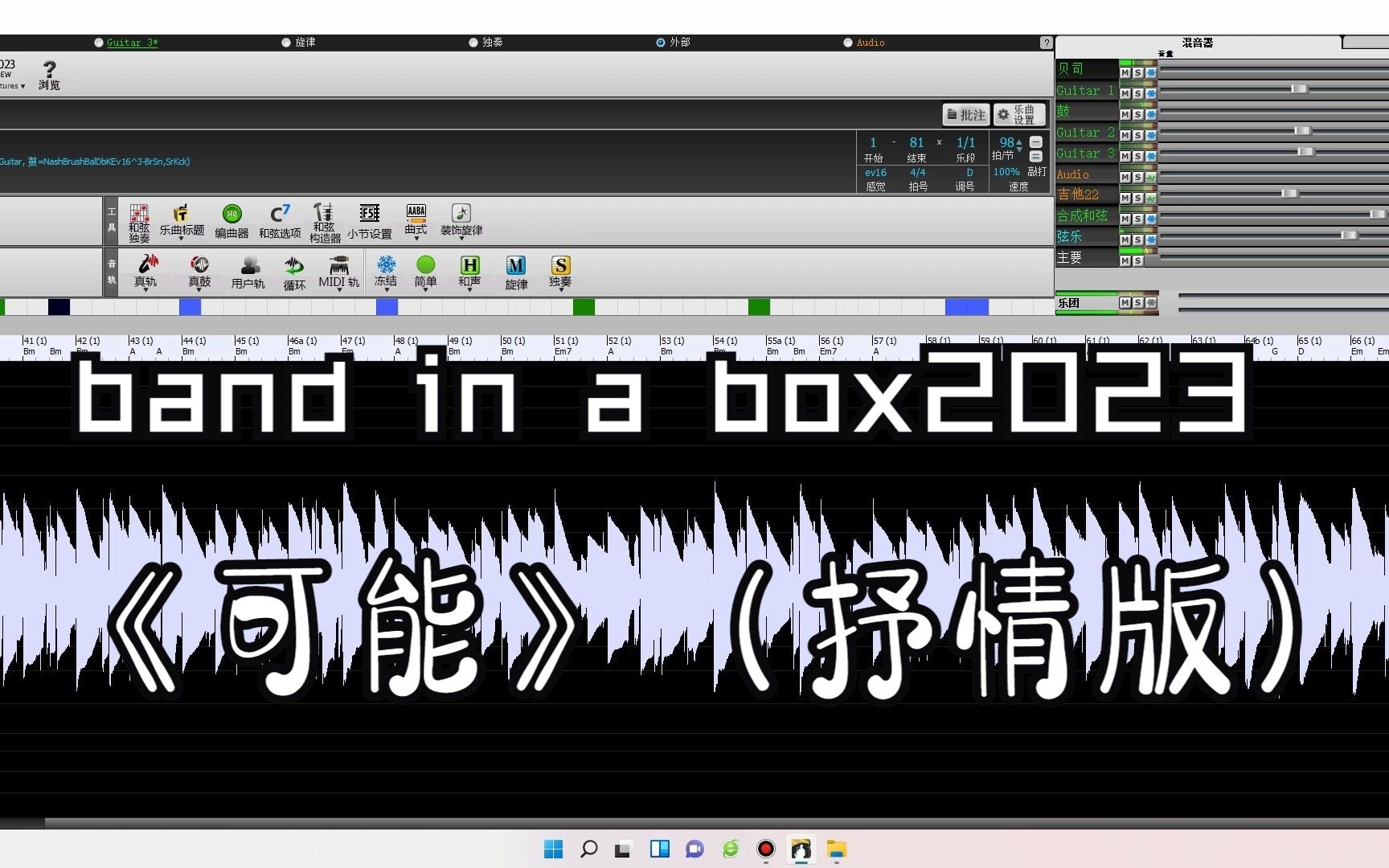Adjust the 吉他22 volume slider
Image resolution: width=1389 pixels, height=868 pixels.
pyautogui.click(x=1289, y=194)
